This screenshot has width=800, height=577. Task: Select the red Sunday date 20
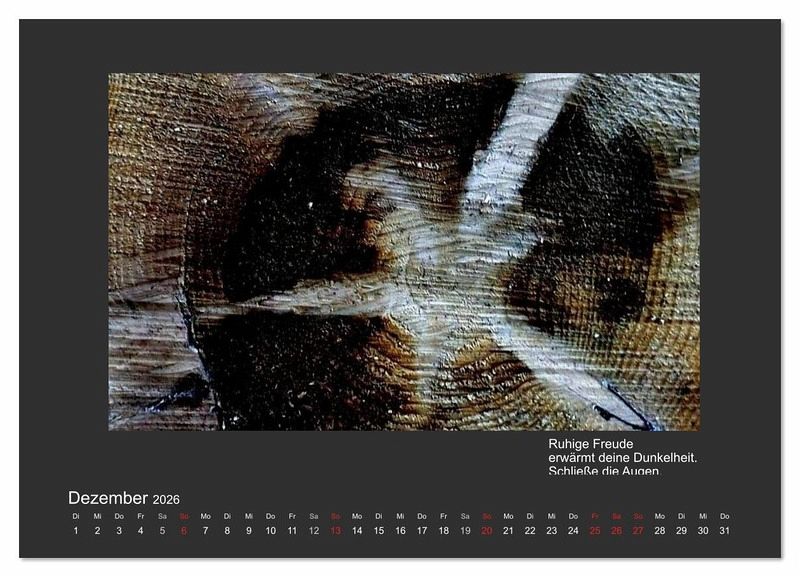486,531
